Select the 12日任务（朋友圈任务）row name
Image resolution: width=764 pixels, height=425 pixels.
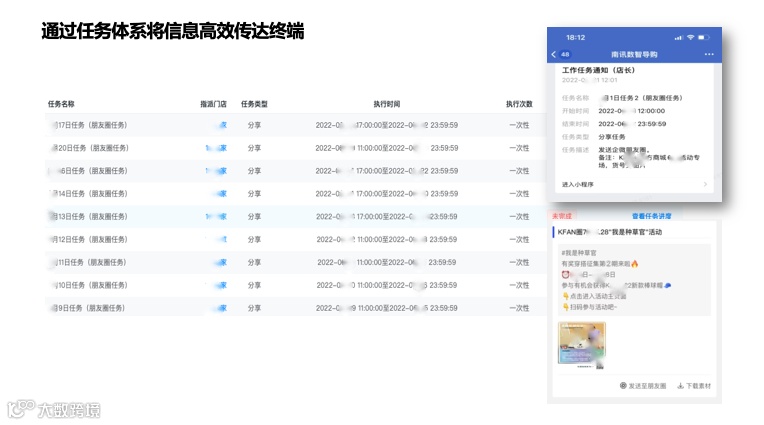(89, 240)
